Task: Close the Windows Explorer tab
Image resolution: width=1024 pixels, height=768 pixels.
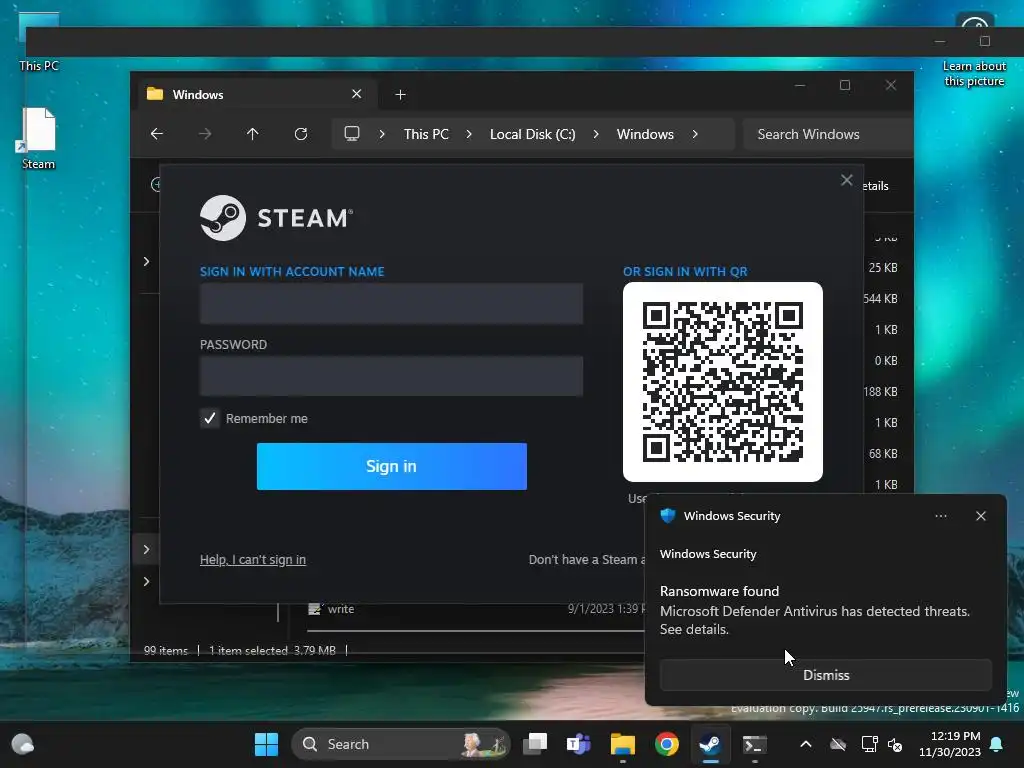Action: coord(357,94)
